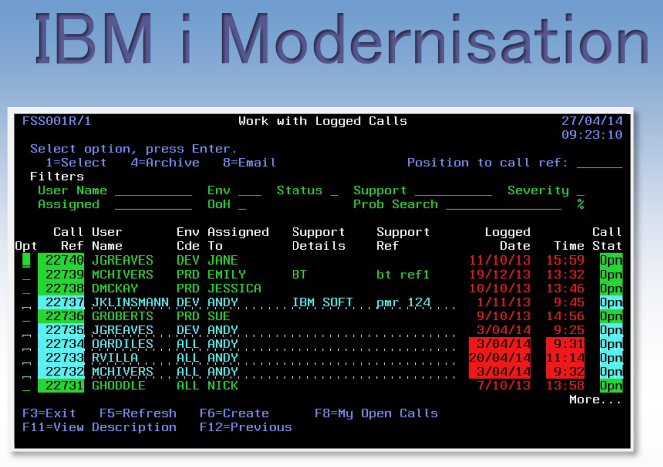Click assigned name SUE
Screen dimensions: 663x467
coord(219,316)
